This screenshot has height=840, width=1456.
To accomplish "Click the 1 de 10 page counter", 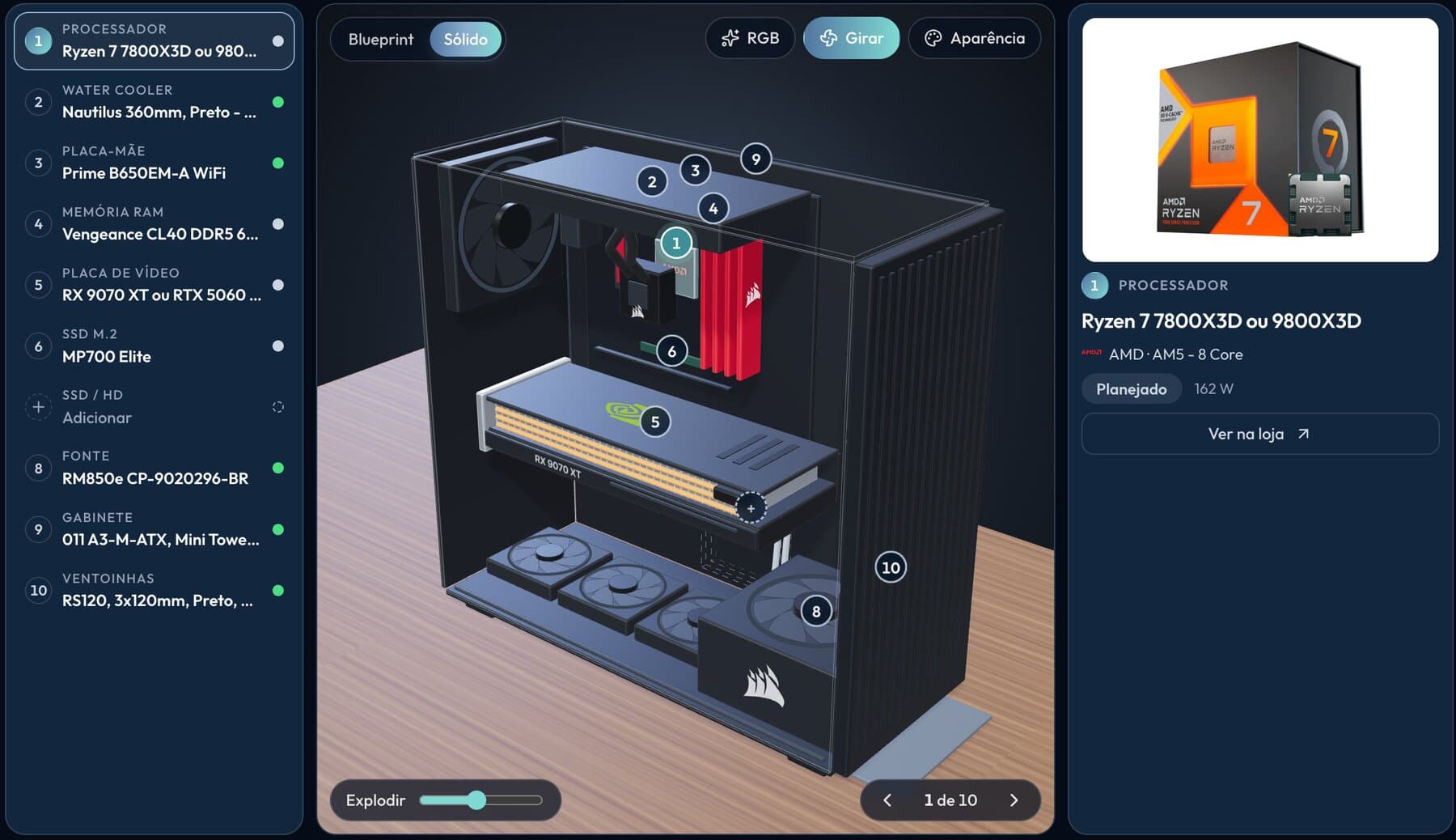I will click(950, 800).
